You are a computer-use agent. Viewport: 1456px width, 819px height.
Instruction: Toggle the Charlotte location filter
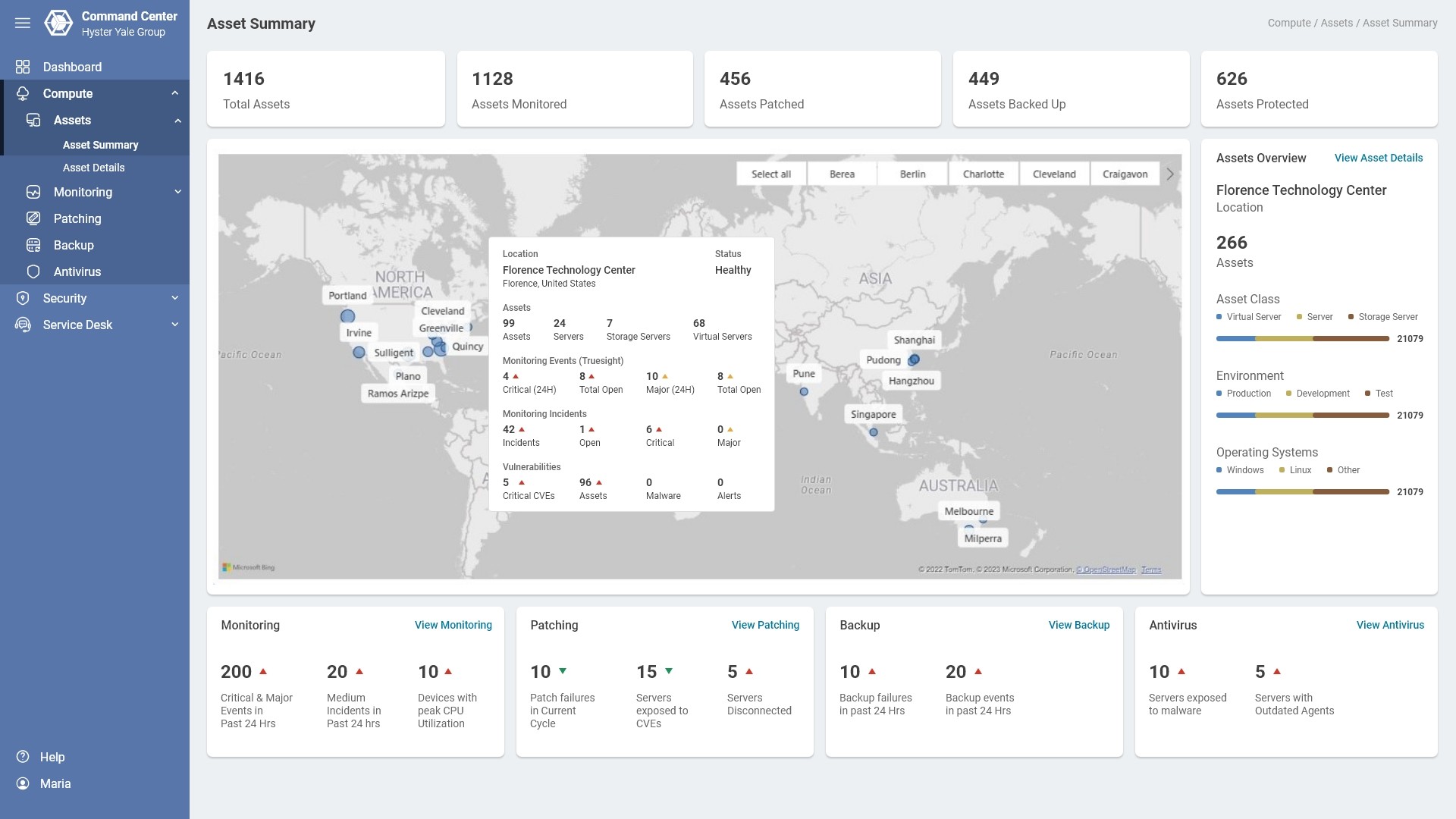(x=983, y=174)
